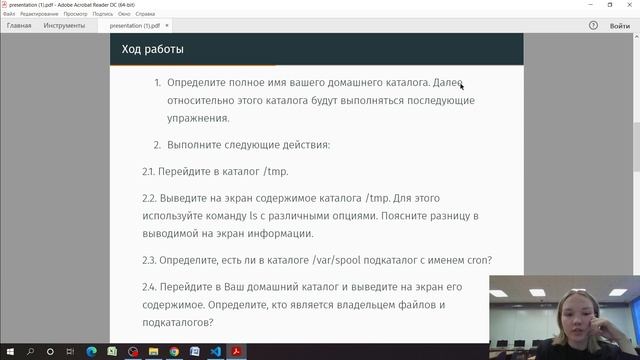Switch to the Главная tab
Image resolution: width=640 pixels, height=360 pixels.
(x=19, y=25)
